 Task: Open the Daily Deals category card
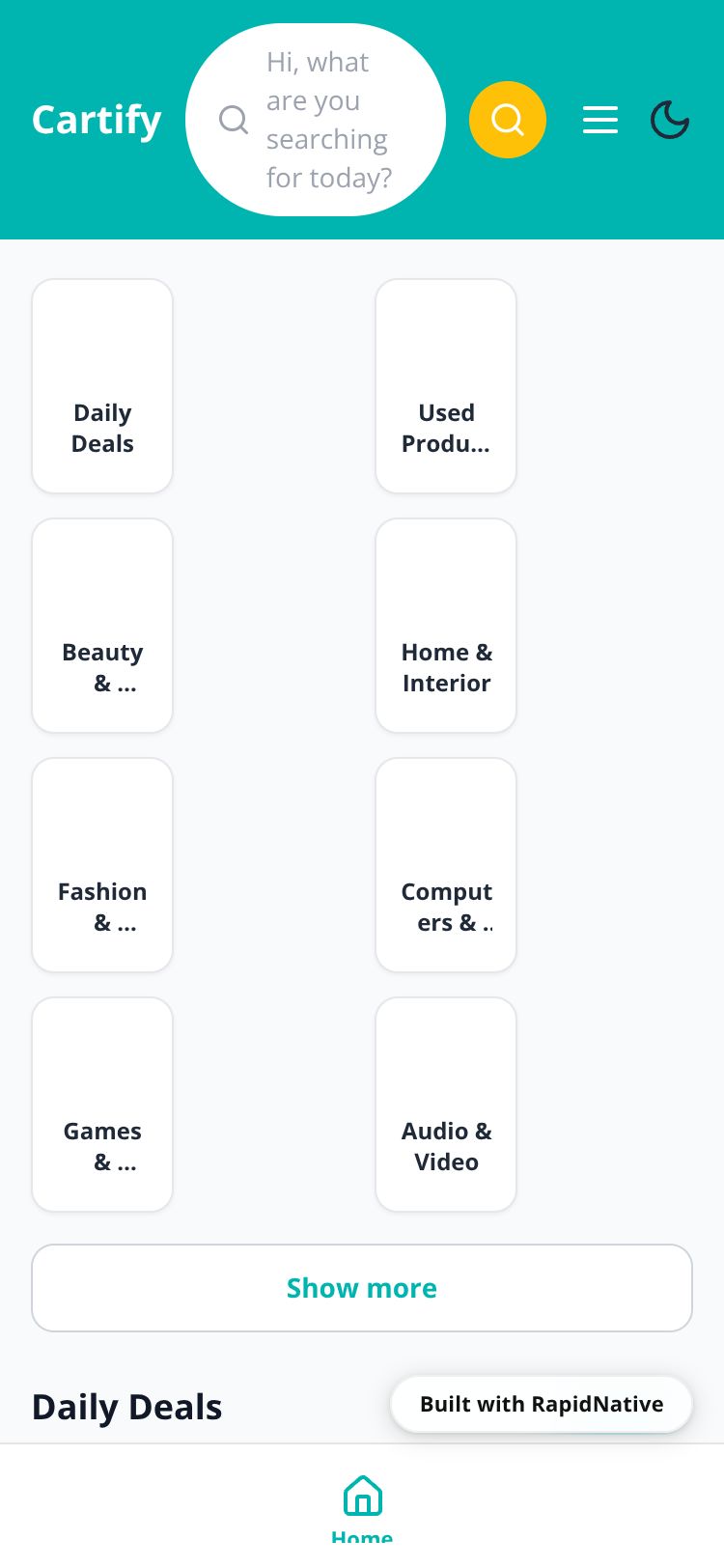[102, 386]
